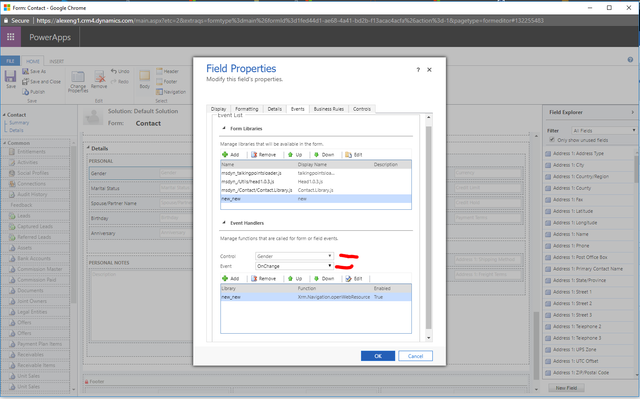Remove the selected event handler
This screenshot has width=640, height=399.
point(263,279)
